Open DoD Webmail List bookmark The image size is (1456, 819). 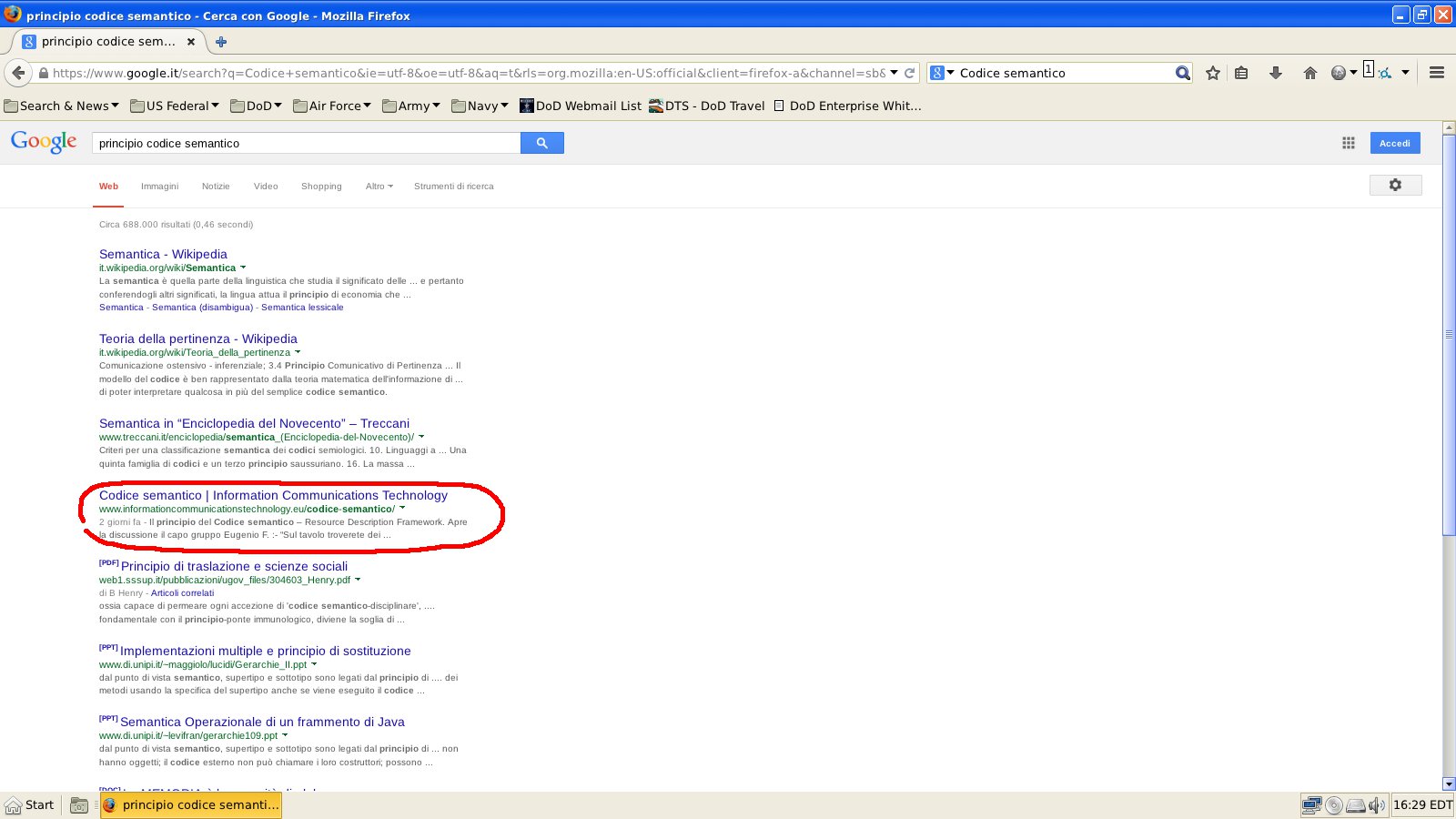pyautogui.click(x=581, y=106)
